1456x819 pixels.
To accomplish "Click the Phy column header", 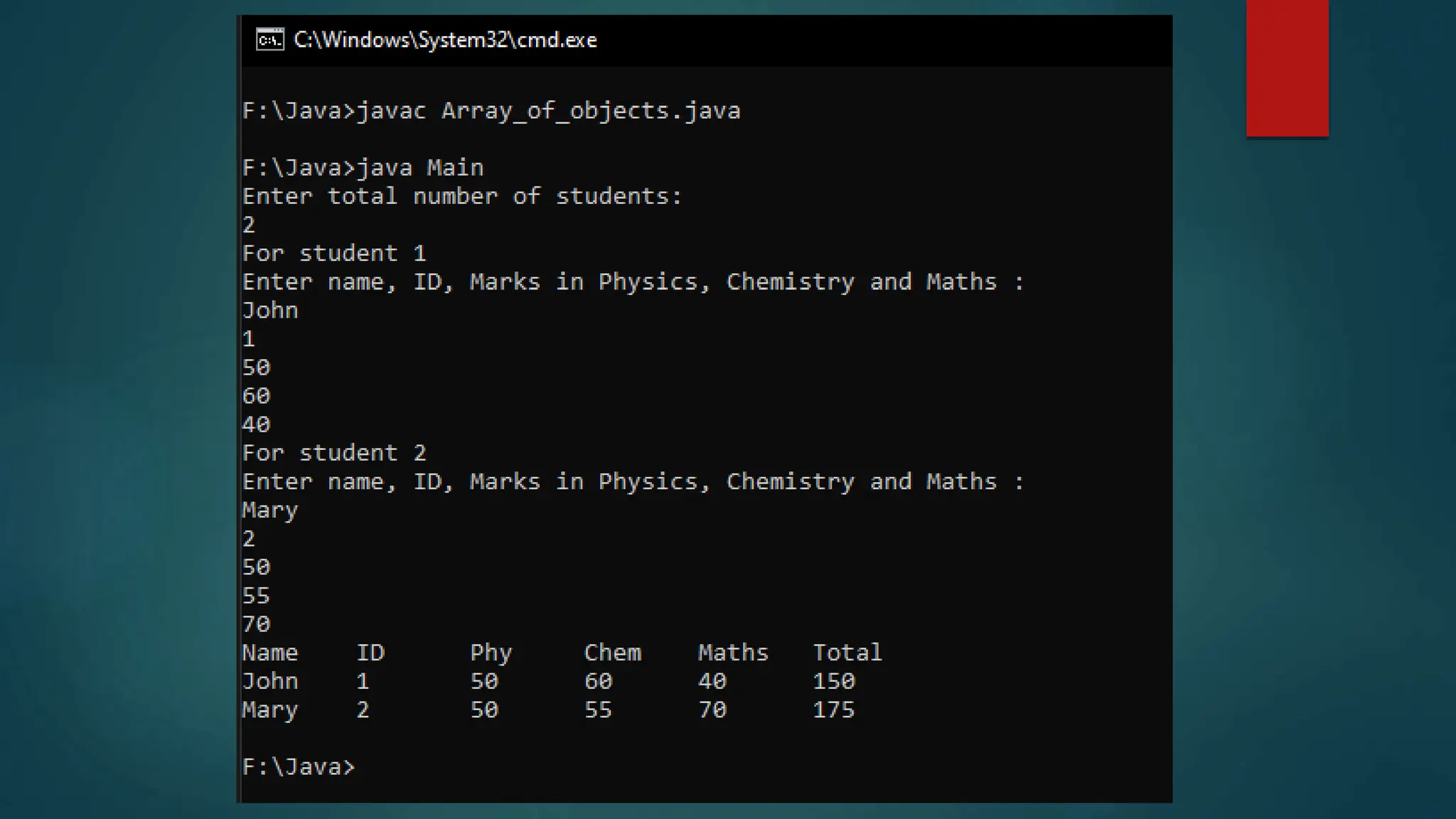I will (x=491, y=653).
